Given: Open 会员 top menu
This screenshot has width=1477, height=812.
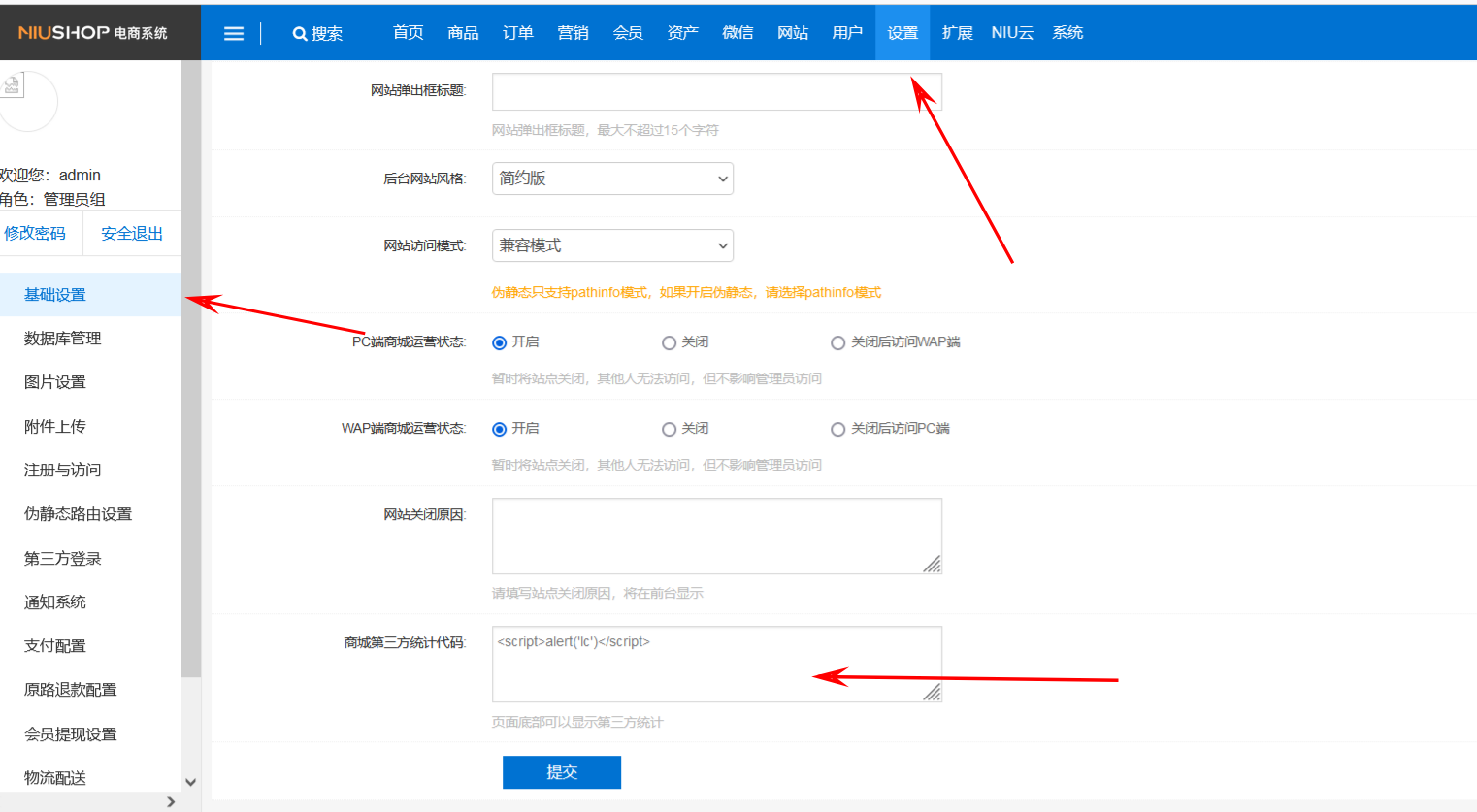Looking at the screenshot, I should (628, 33).
